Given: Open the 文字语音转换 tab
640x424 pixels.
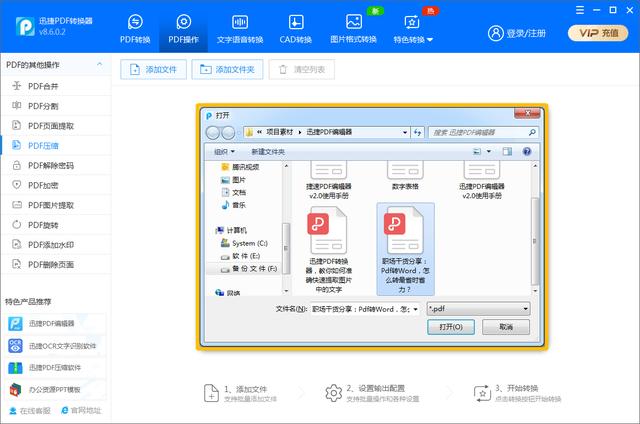Looking at the screenshot, I should pyautogui.click(x=240, y=29).
